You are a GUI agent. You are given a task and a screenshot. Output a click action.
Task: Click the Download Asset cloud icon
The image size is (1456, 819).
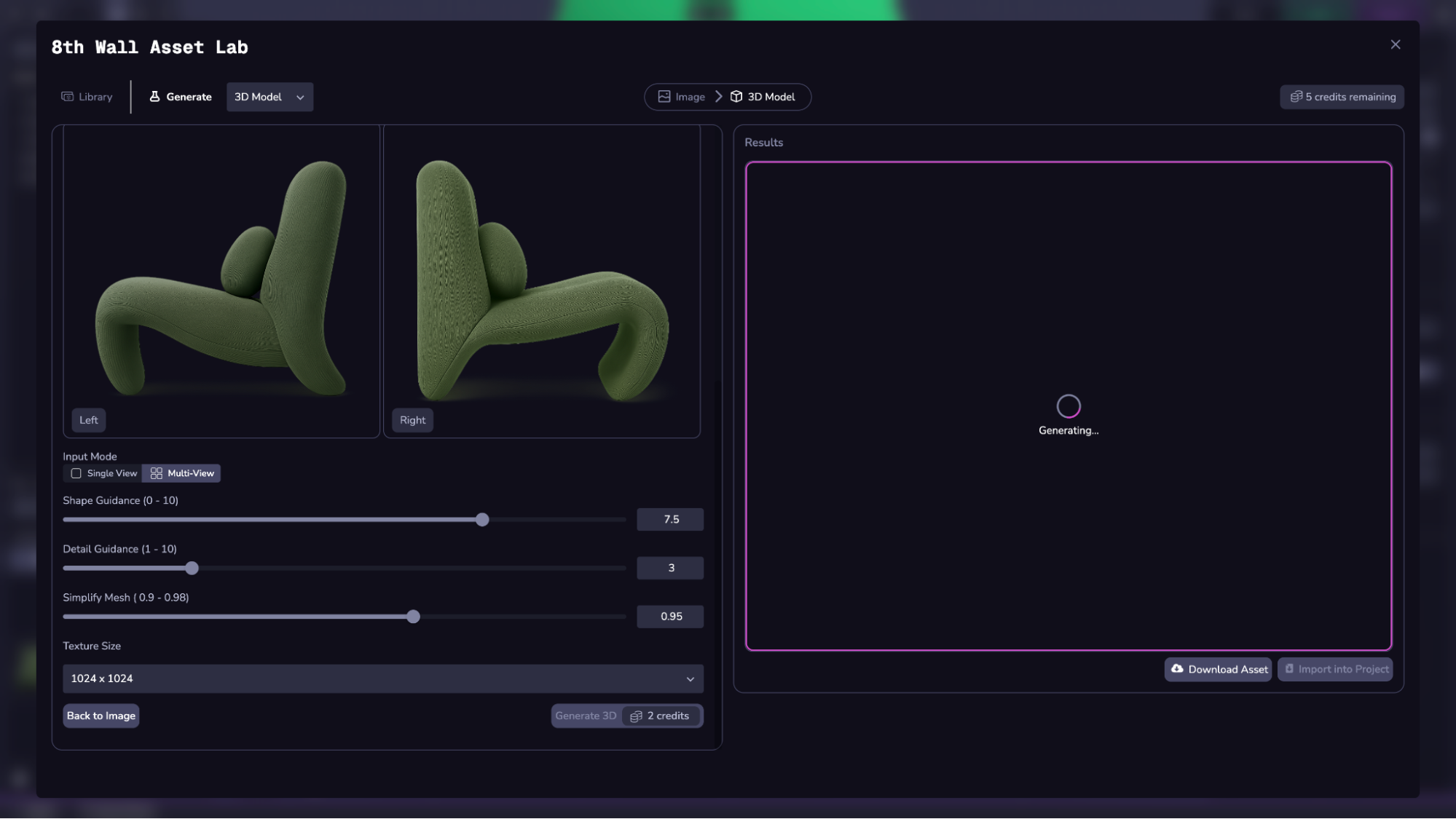tap(1177, 669)
